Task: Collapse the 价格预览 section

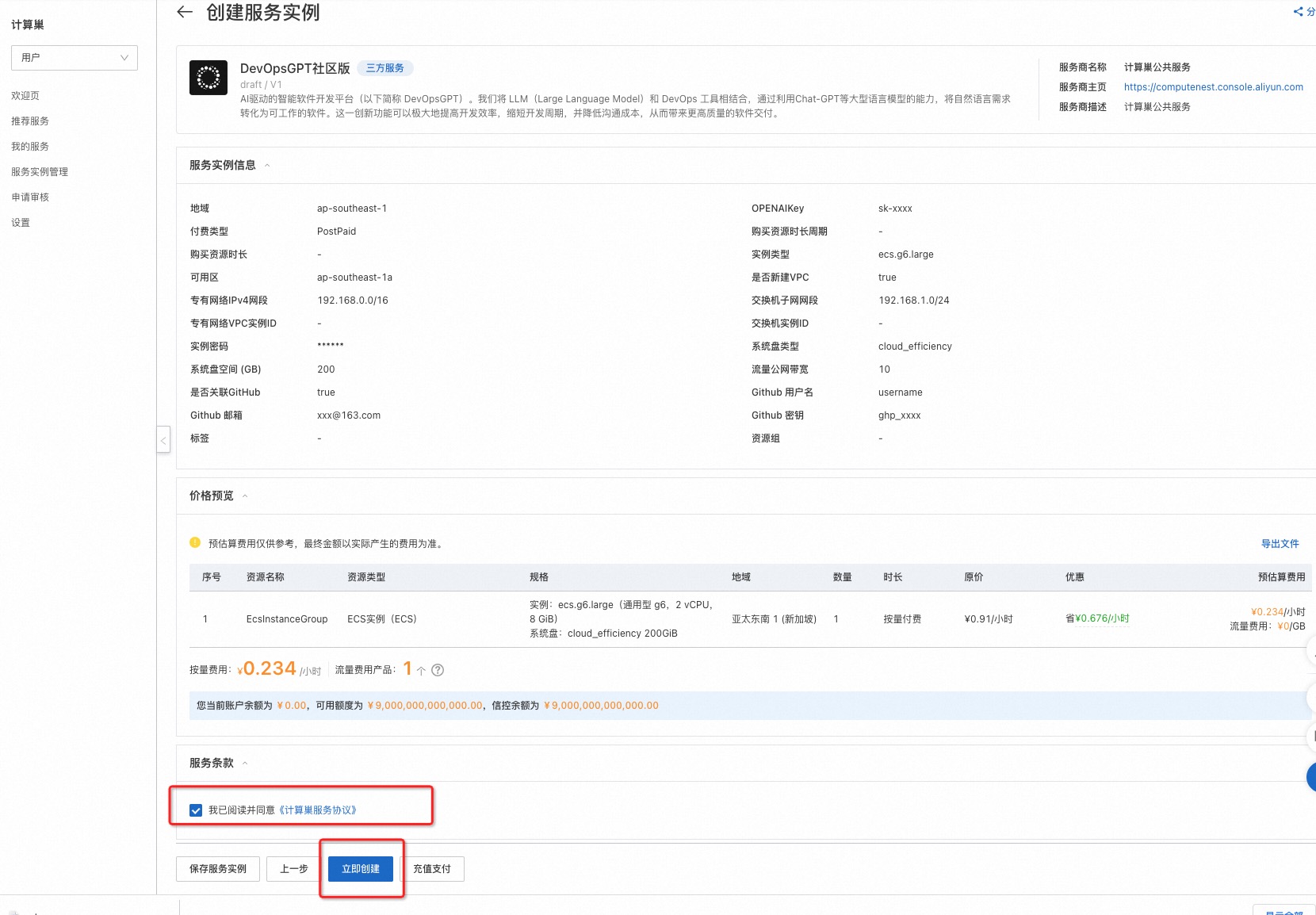Action: click(x=245, y=496)
